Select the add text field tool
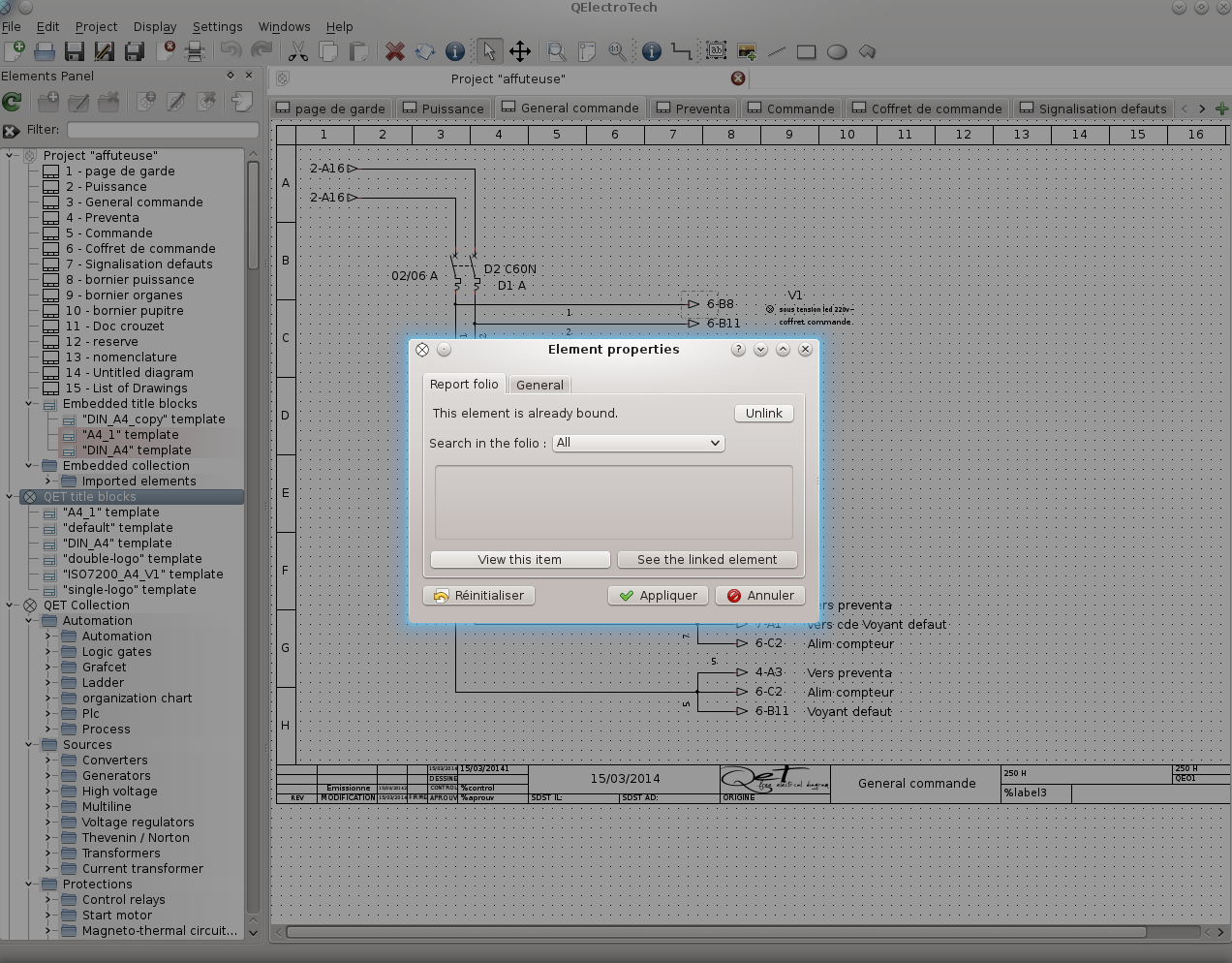The width and height of the screenshot is (1232, 963). [x=716, y=51]
